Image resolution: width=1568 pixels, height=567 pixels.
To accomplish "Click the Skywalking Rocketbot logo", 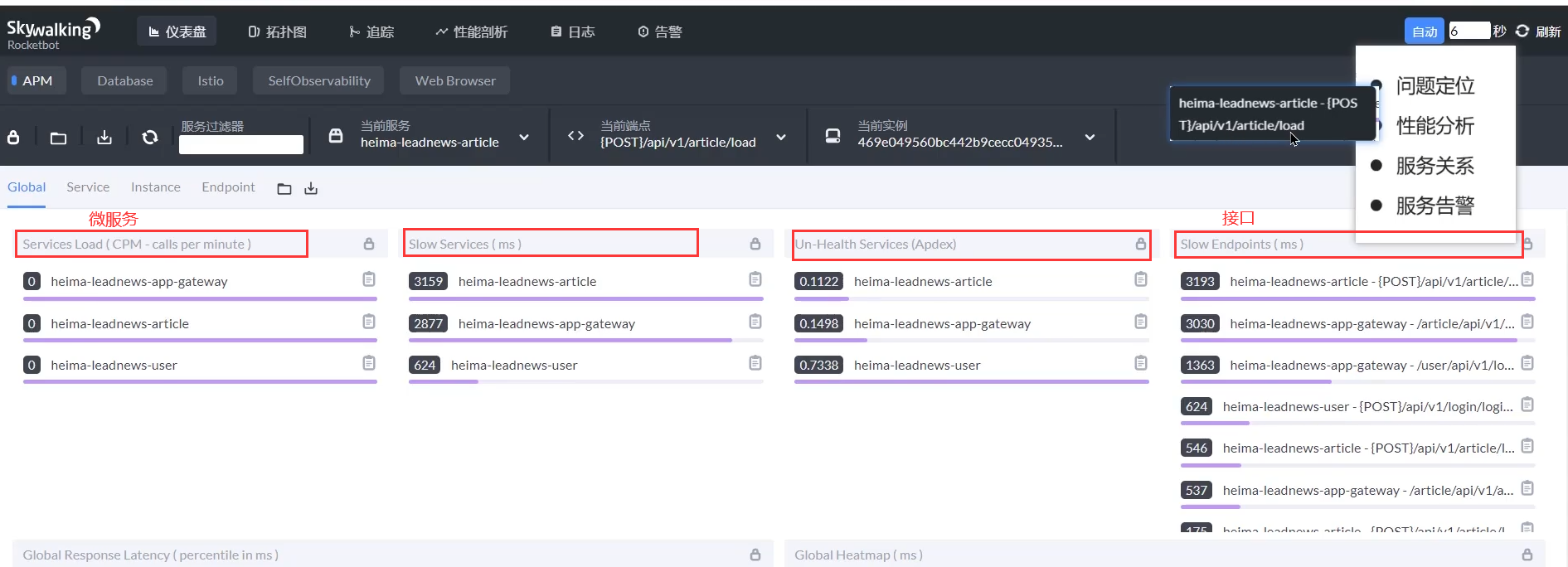I will [x=53, y=33].
